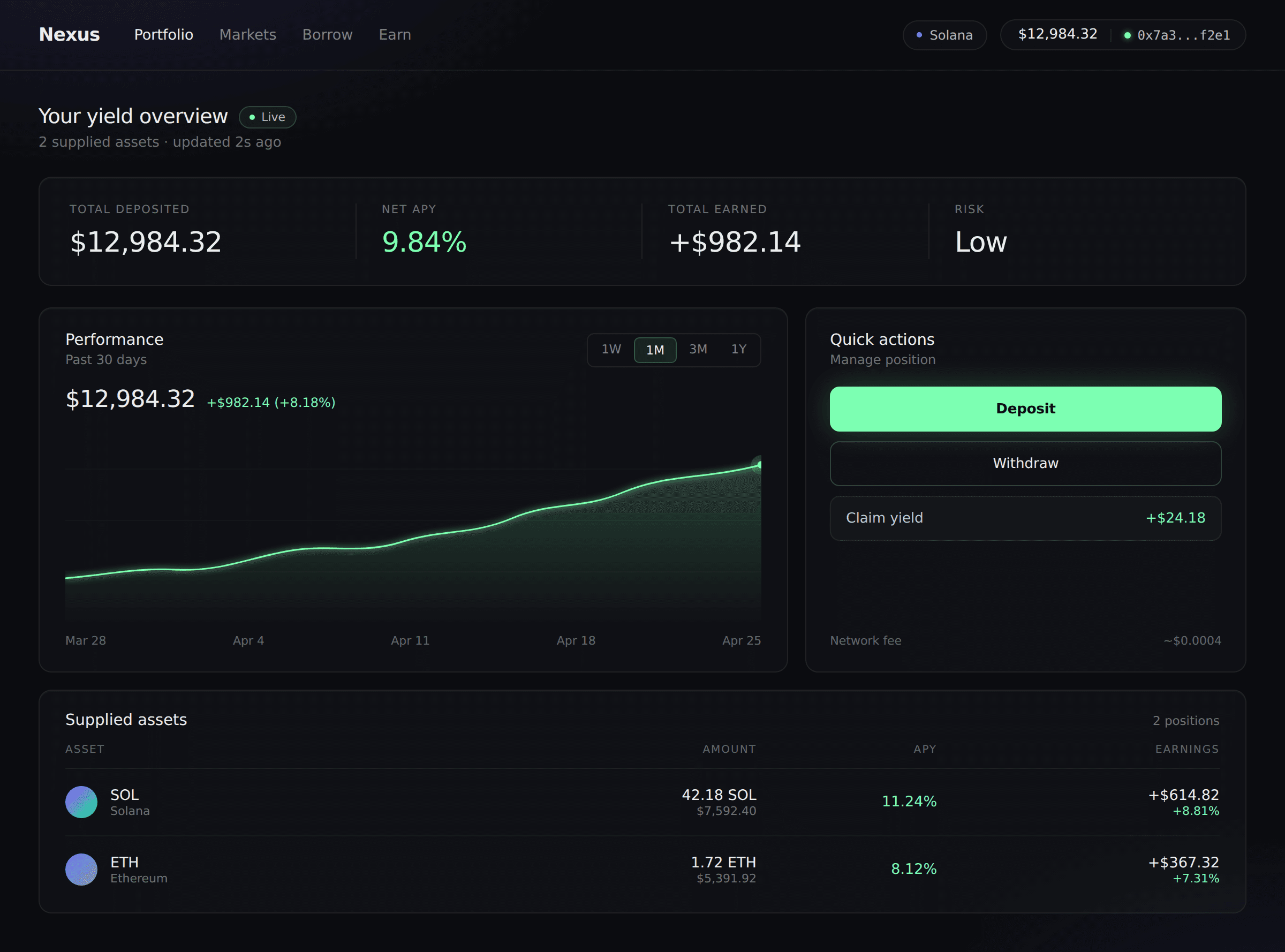
Task: Click the Live status badge
Action: coord(267,117)
